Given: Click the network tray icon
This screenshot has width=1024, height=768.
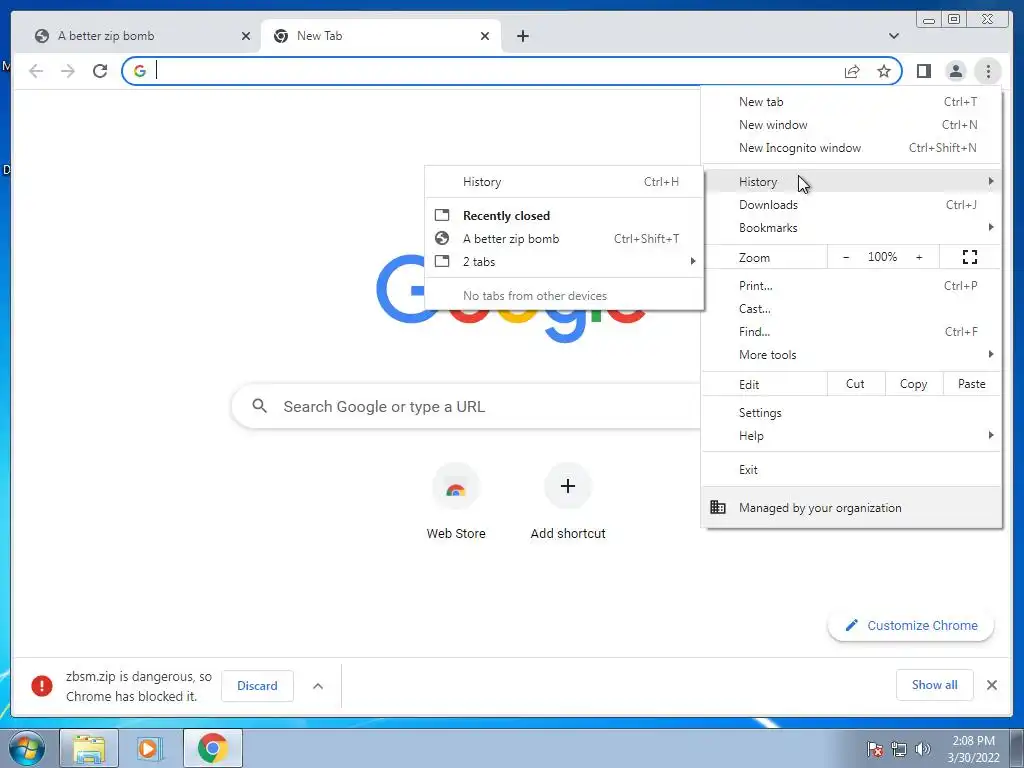Looking at the screenshot, I should (x=899, y=749).
